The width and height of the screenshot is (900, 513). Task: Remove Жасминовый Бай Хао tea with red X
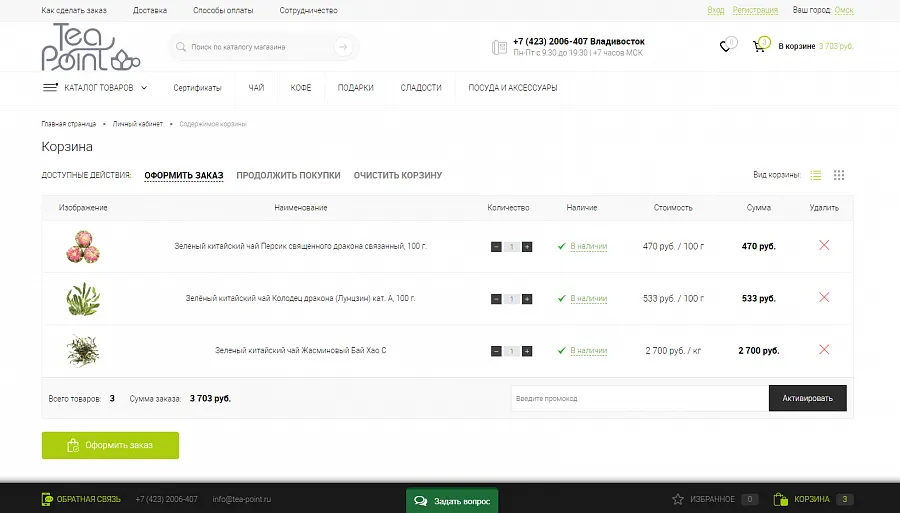click(824, 349)
